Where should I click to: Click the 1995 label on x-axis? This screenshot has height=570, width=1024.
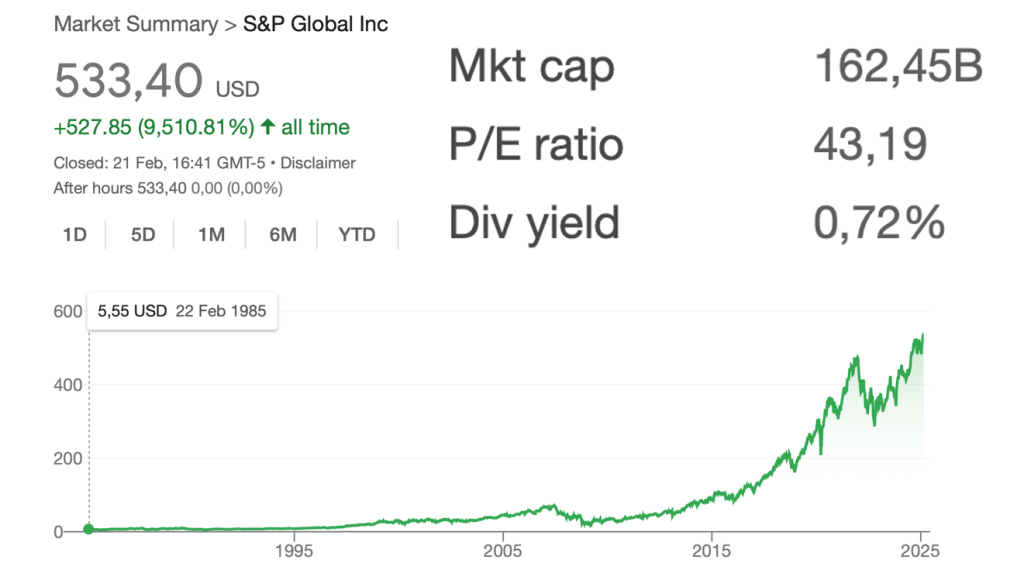click(293, 551)
